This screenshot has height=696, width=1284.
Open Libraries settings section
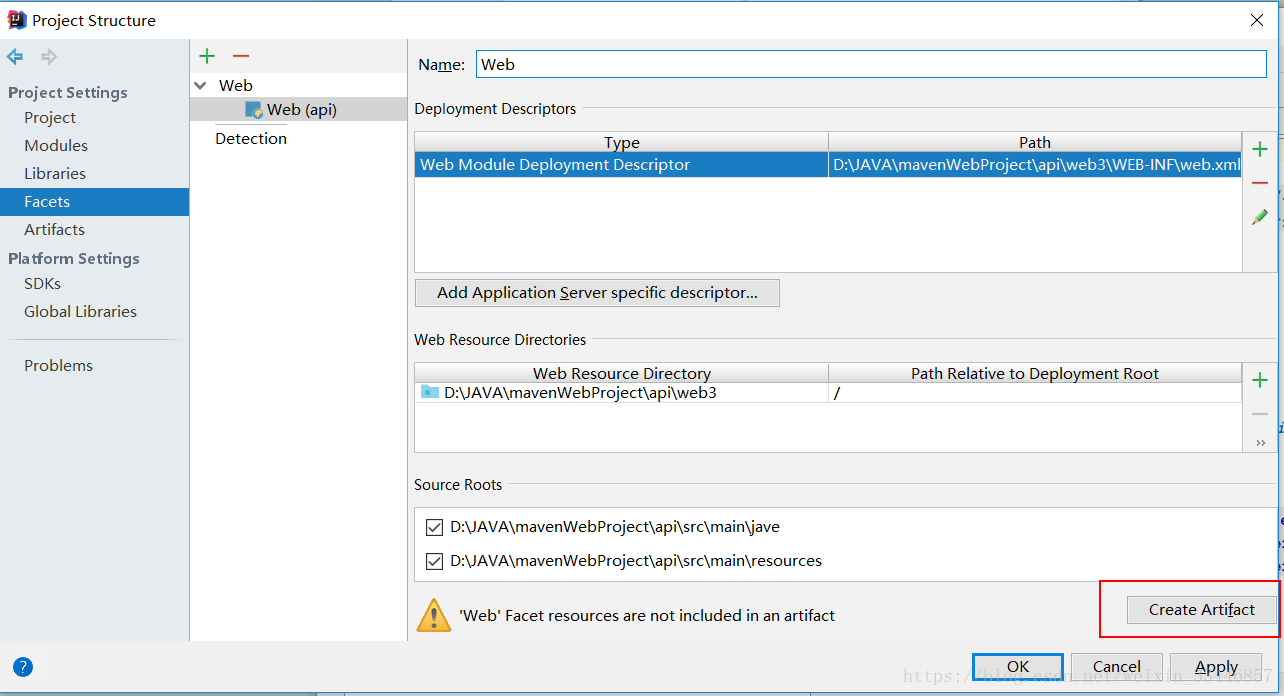tap(55, 173)
